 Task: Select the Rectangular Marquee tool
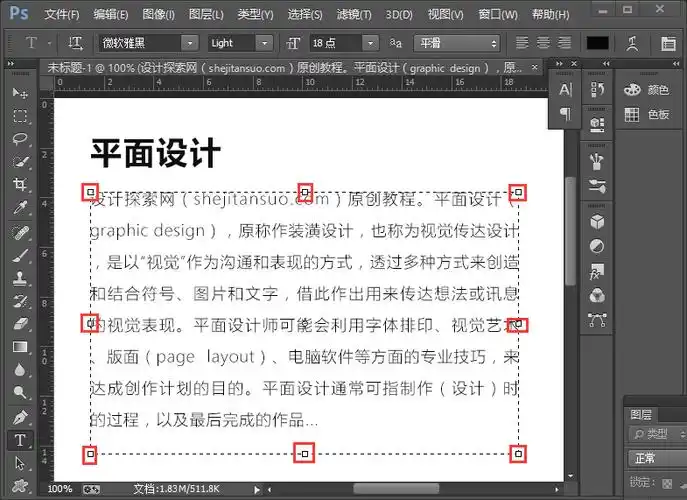point(20,116)
